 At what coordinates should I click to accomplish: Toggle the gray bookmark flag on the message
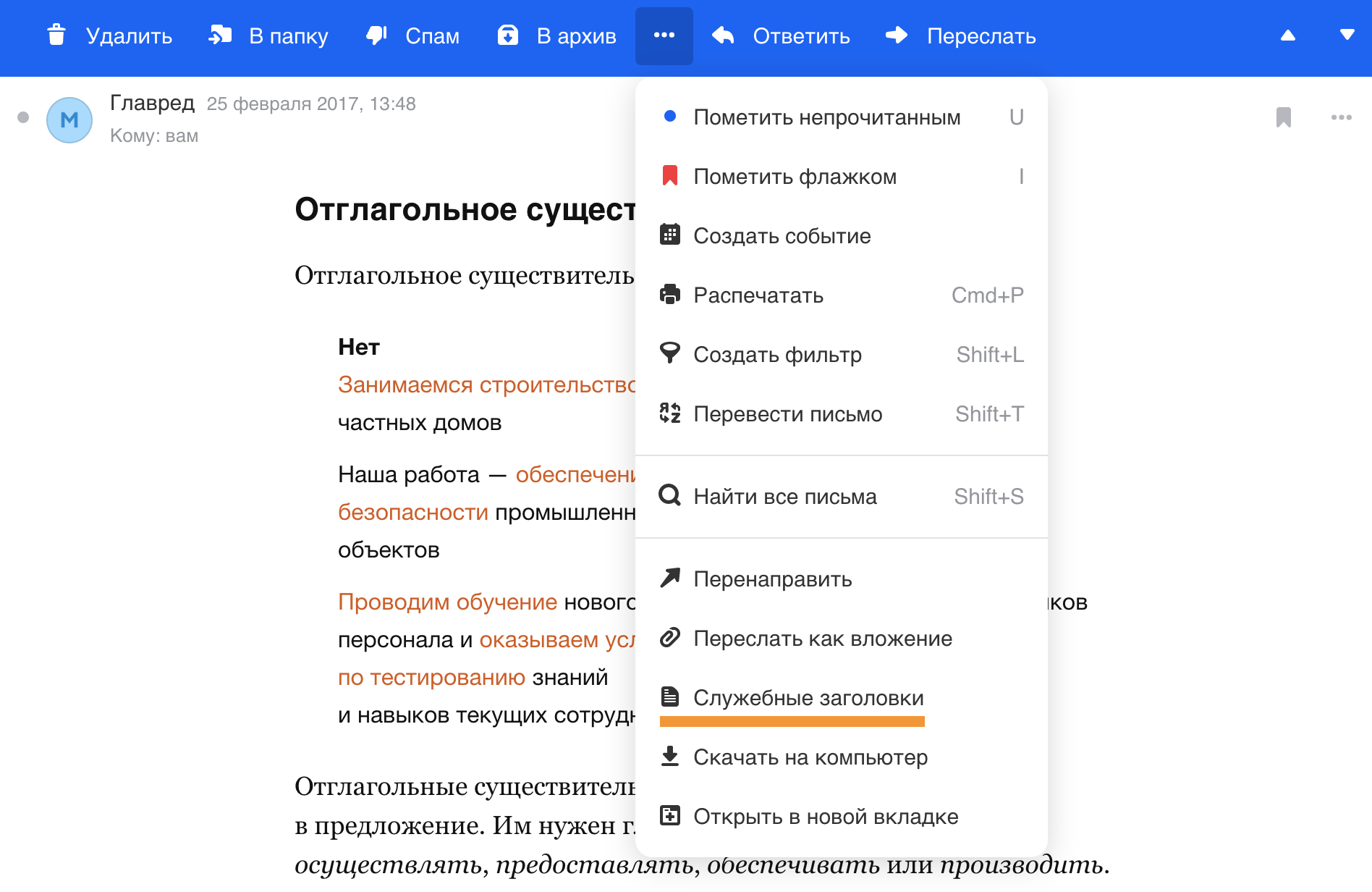click(x=1283, y=117)
